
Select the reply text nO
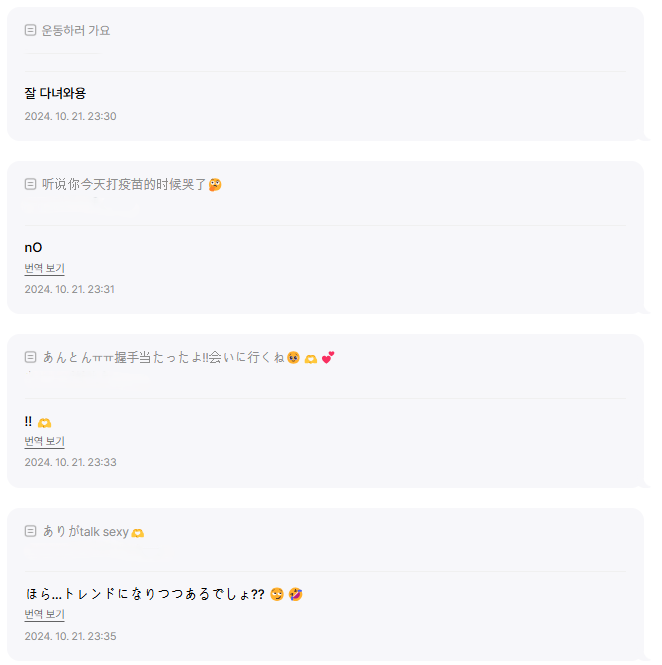pos(34,248)
